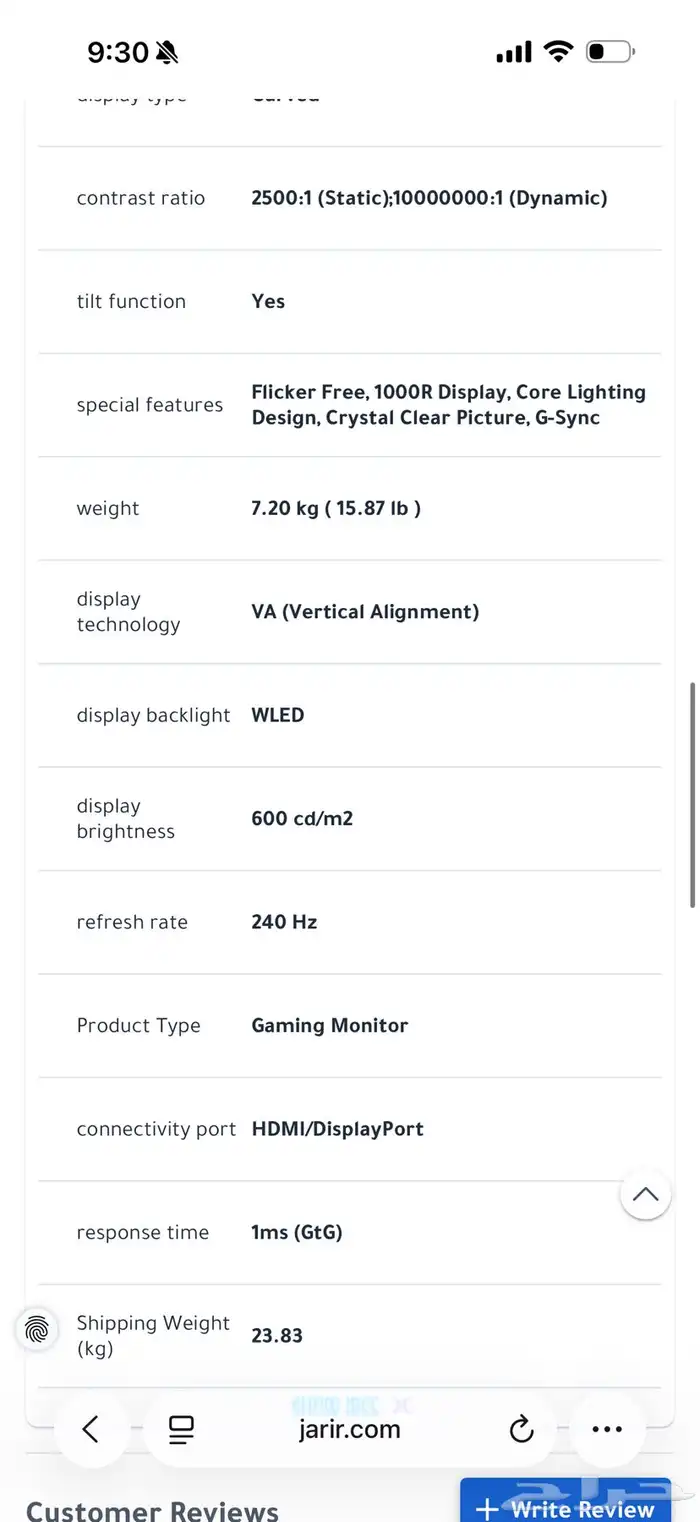Open the browser options ellipsis menu

[608, 1429]
